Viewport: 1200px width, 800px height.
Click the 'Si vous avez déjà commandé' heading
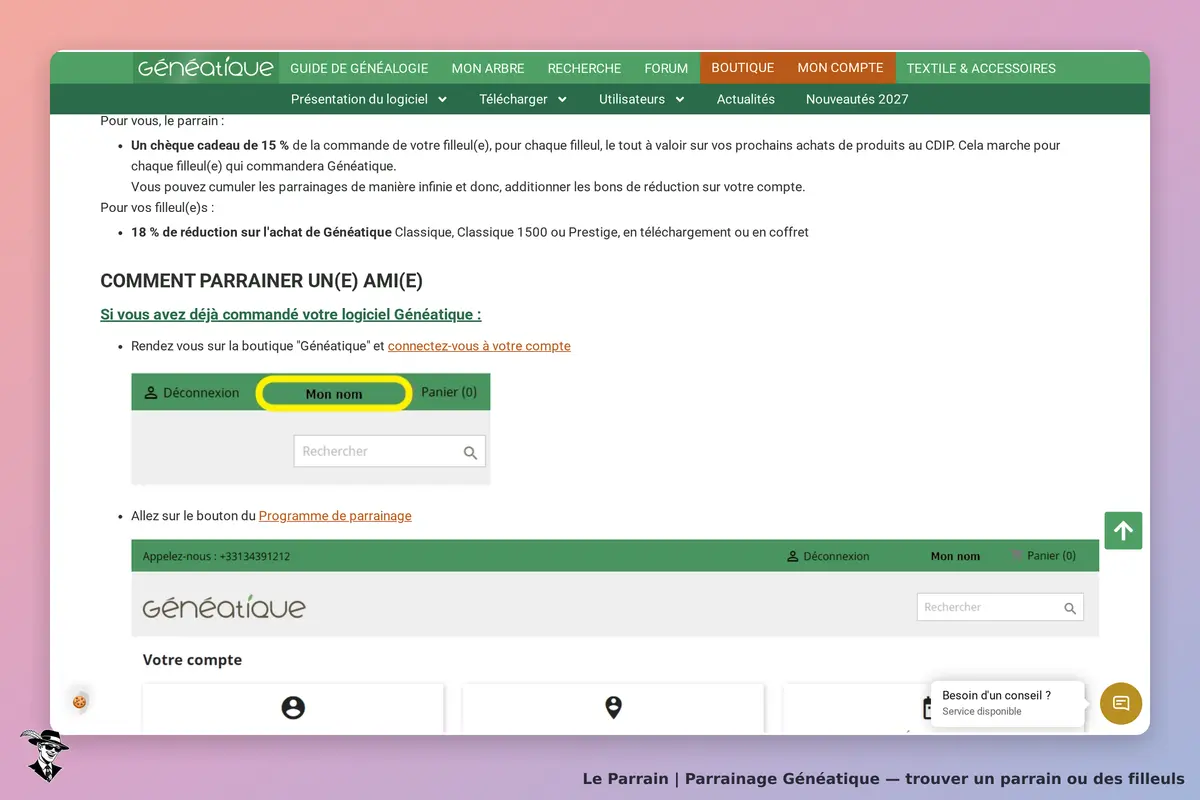pos(291,314)
